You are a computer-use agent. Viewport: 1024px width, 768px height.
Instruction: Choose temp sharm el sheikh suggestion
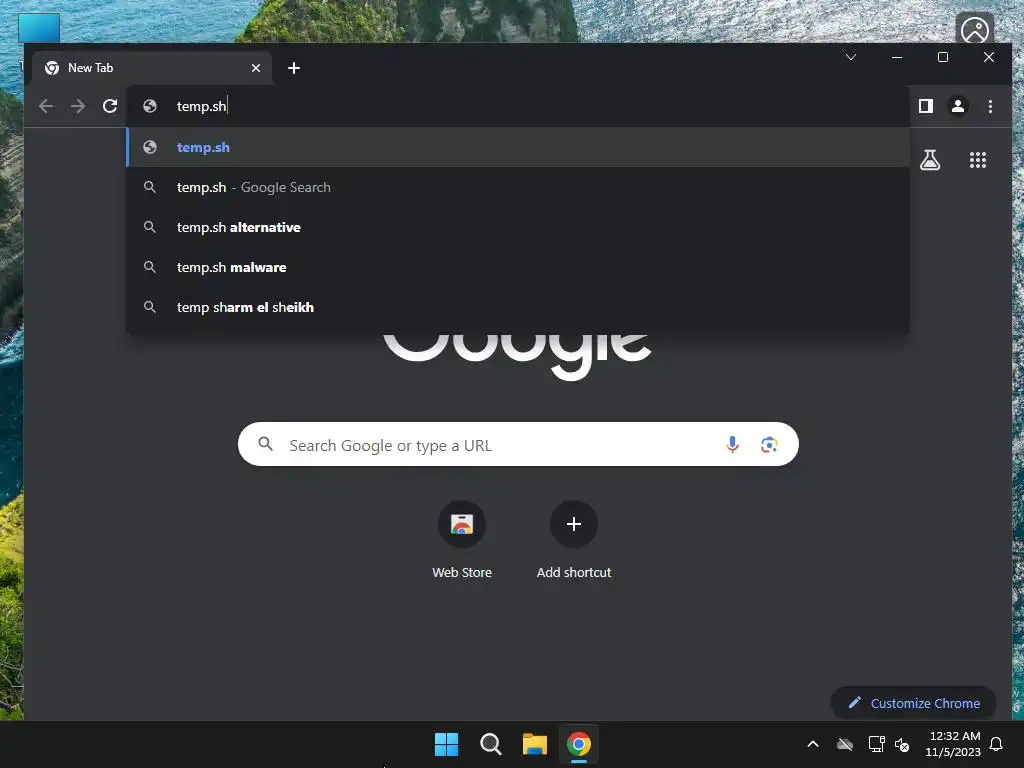[518, 307]
